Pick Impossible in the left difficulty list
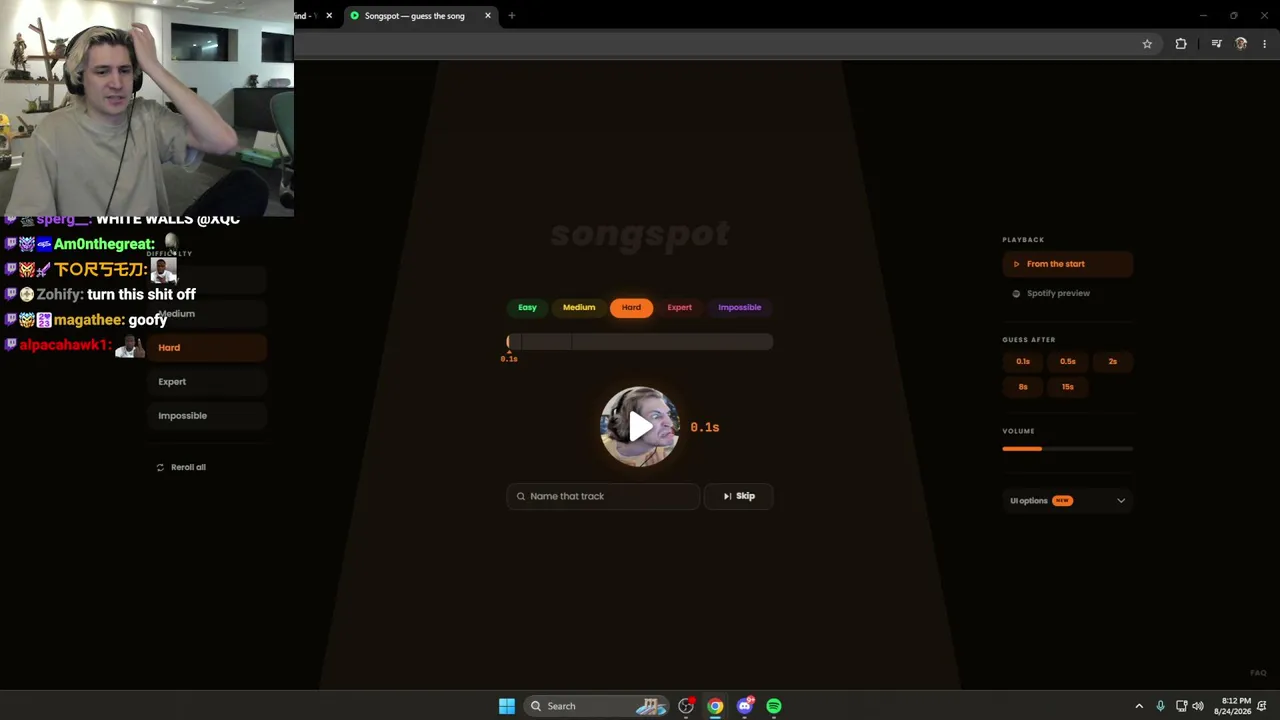Image resolution: width=1280 pixels, height=720 pixels. point(207,416)
